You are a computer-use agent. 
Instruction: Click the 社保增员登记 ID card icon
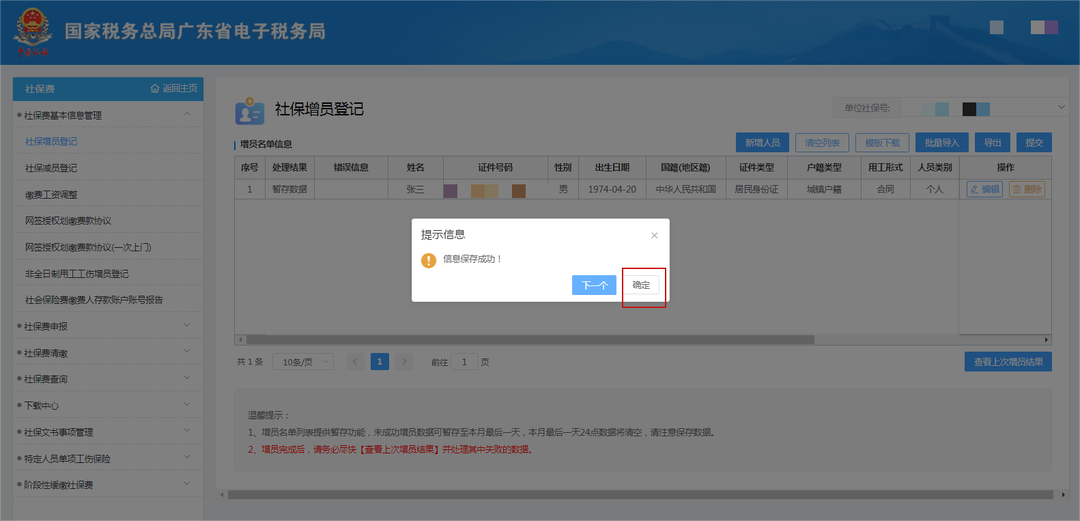249,110
